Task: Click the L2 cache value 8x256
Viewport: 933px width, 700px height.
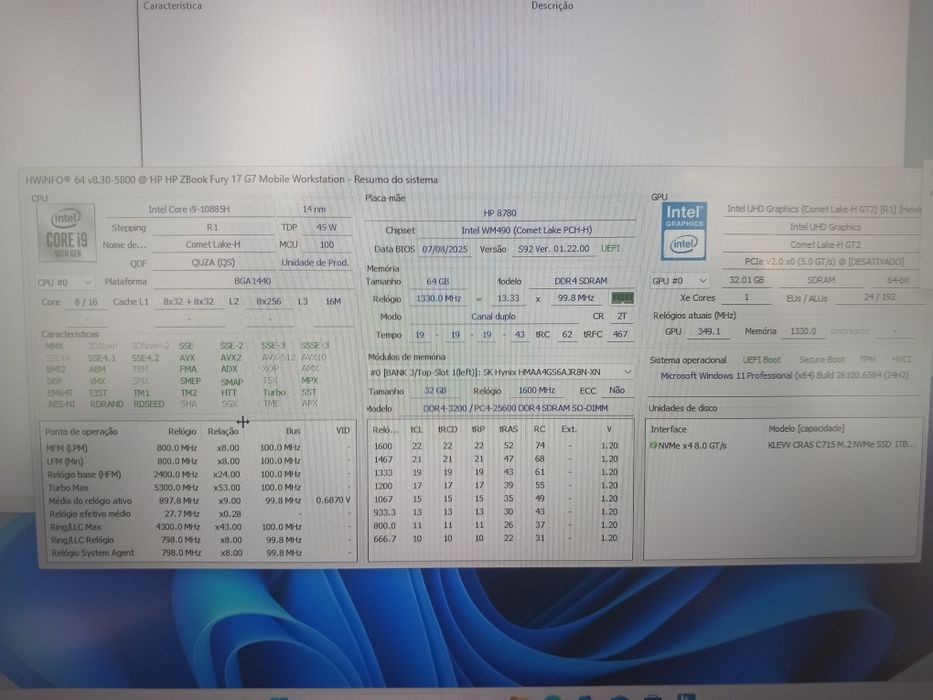Action: (269, 302)
